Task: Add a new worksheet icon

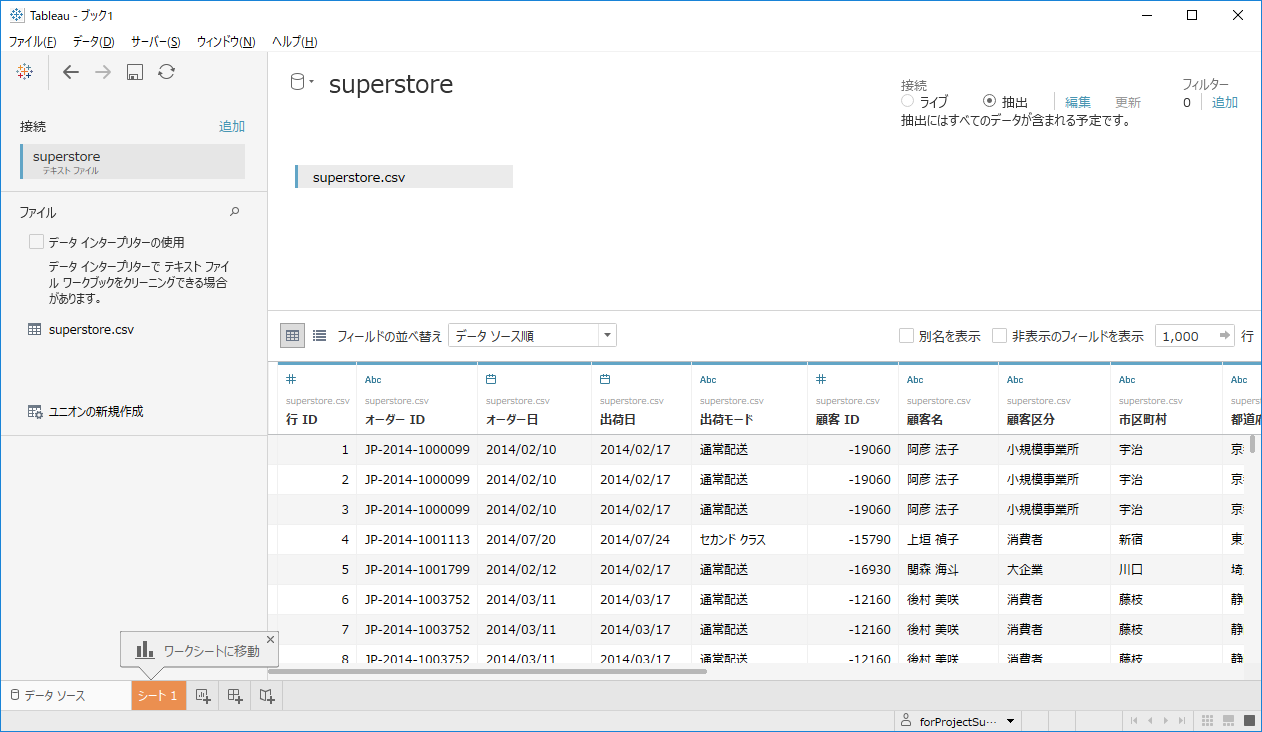Action: coord(202,696)
